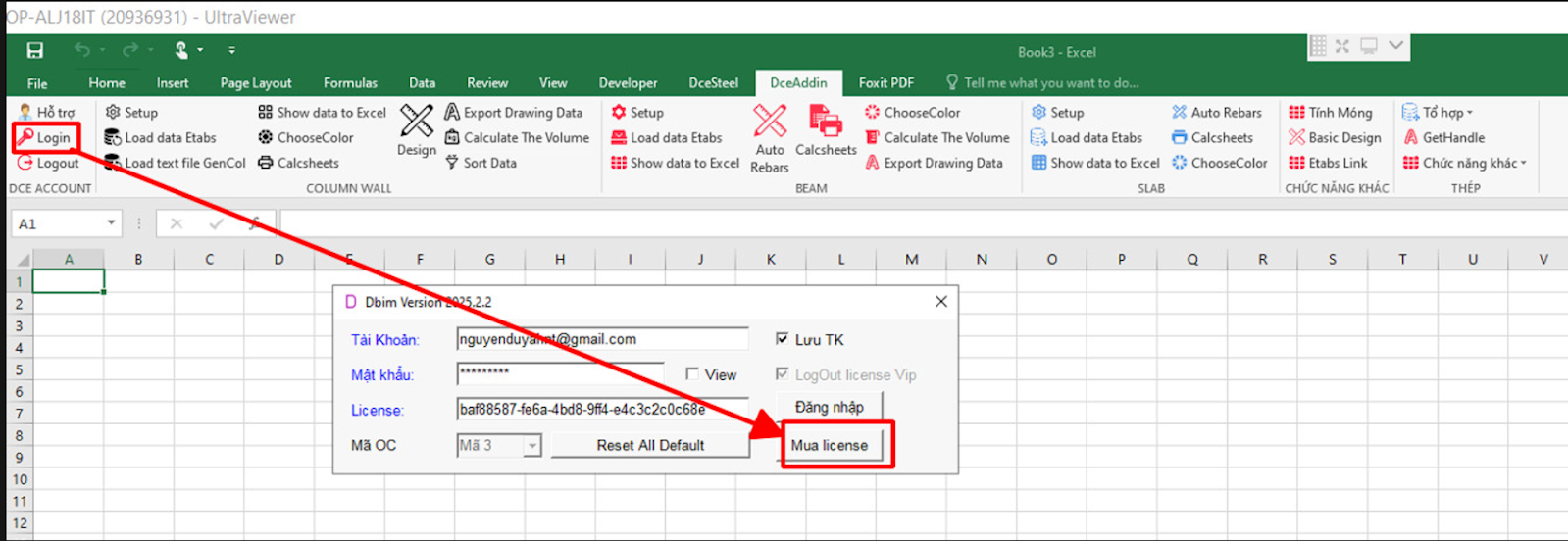Click Auto Rebars in Slab group
This screenshot has height=541, width=1568.
[x=1216, y=113]
